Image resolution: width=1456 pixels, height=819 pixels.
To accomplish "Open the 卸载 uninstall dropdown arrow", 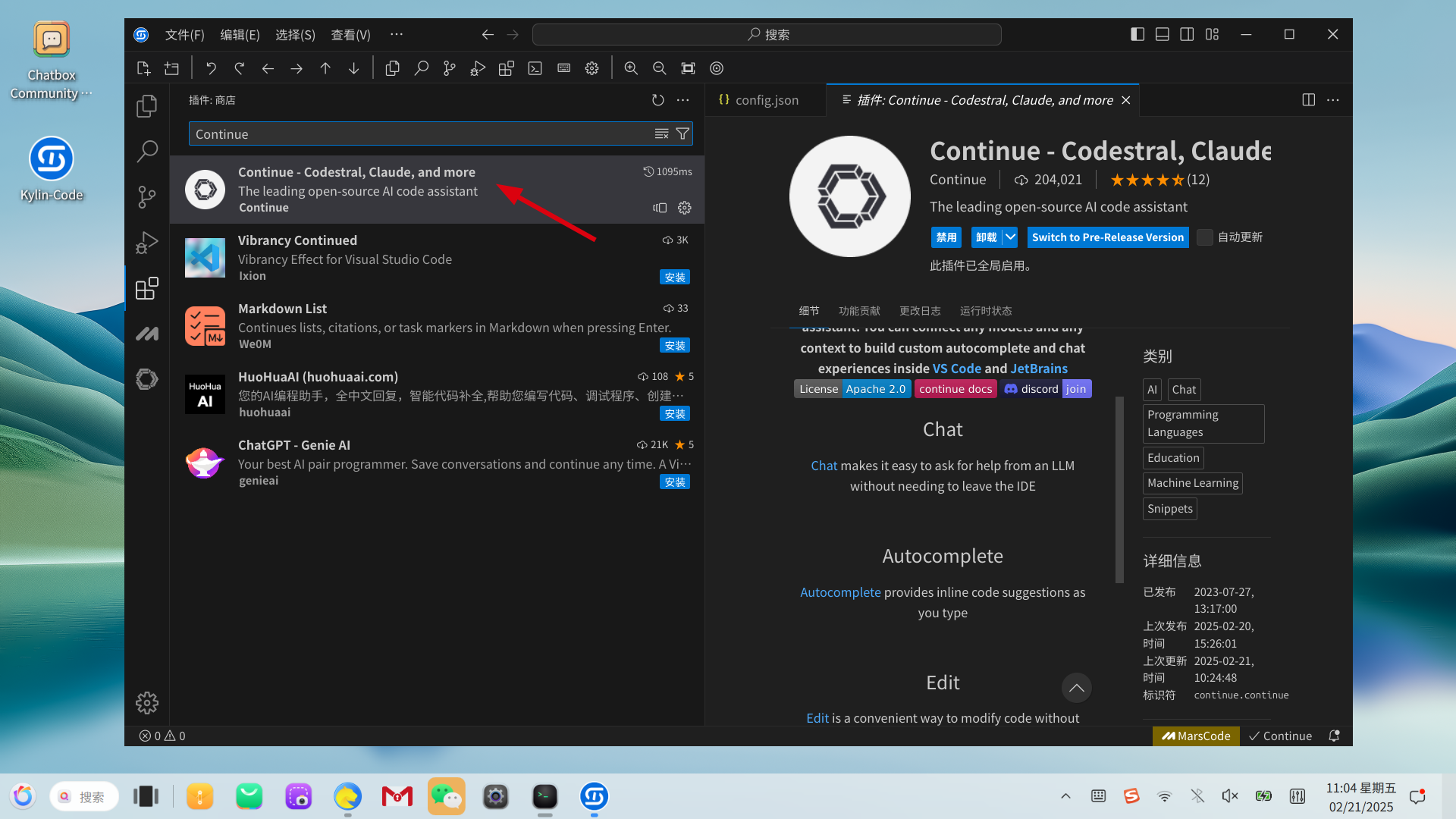I will point(1011,237).
